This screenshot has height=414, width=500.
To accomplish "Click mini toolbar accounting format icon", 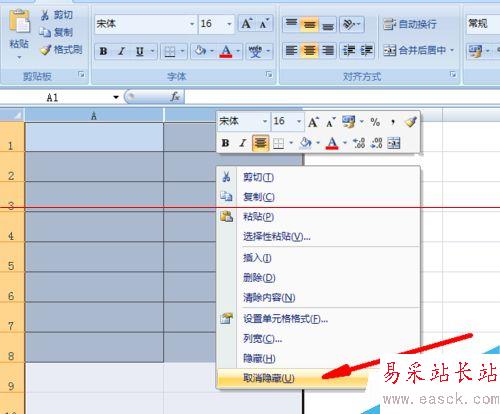I will point(349,122).
